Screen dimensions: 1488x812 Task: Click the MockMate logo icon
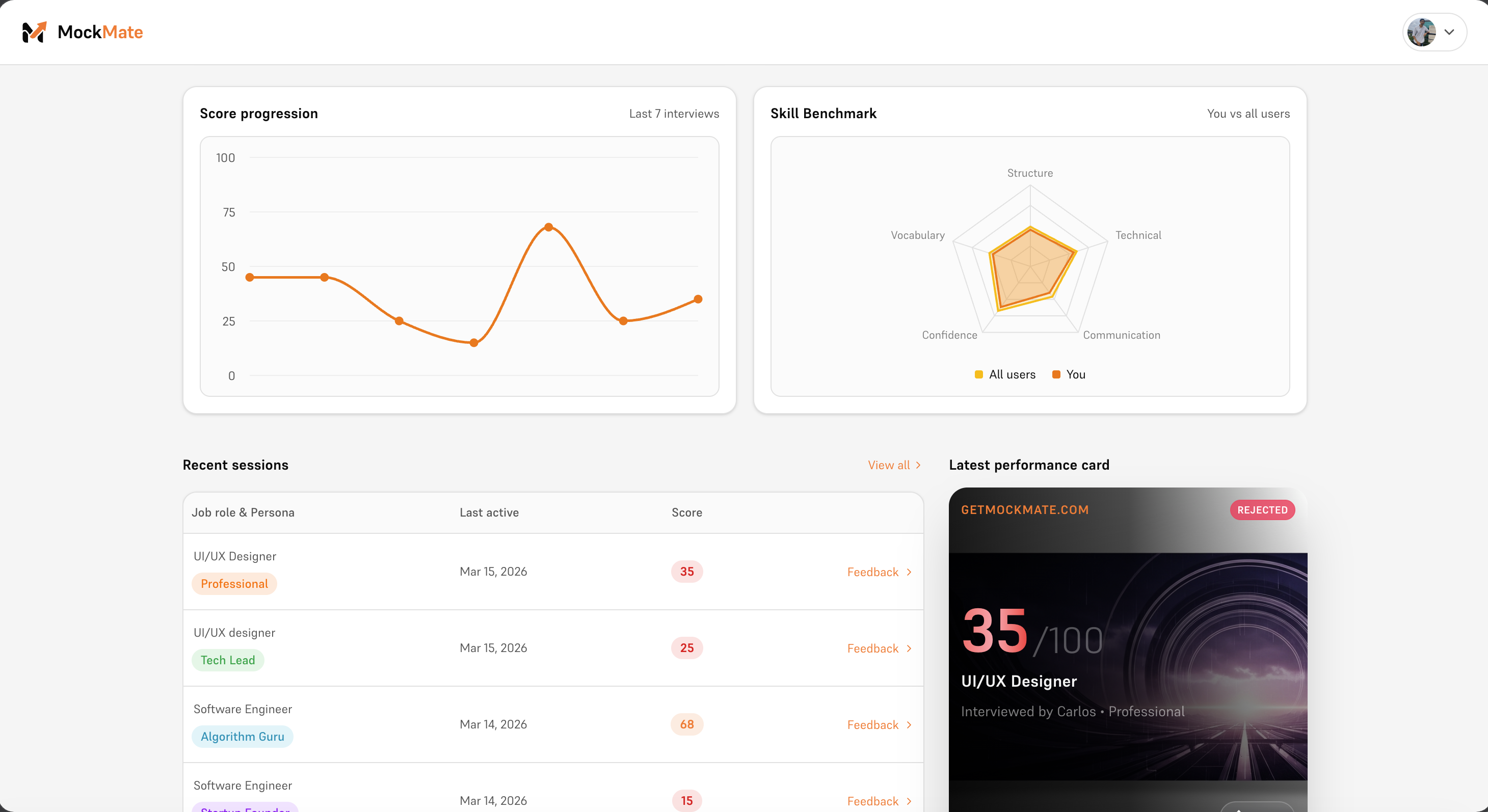pos(34,32)
